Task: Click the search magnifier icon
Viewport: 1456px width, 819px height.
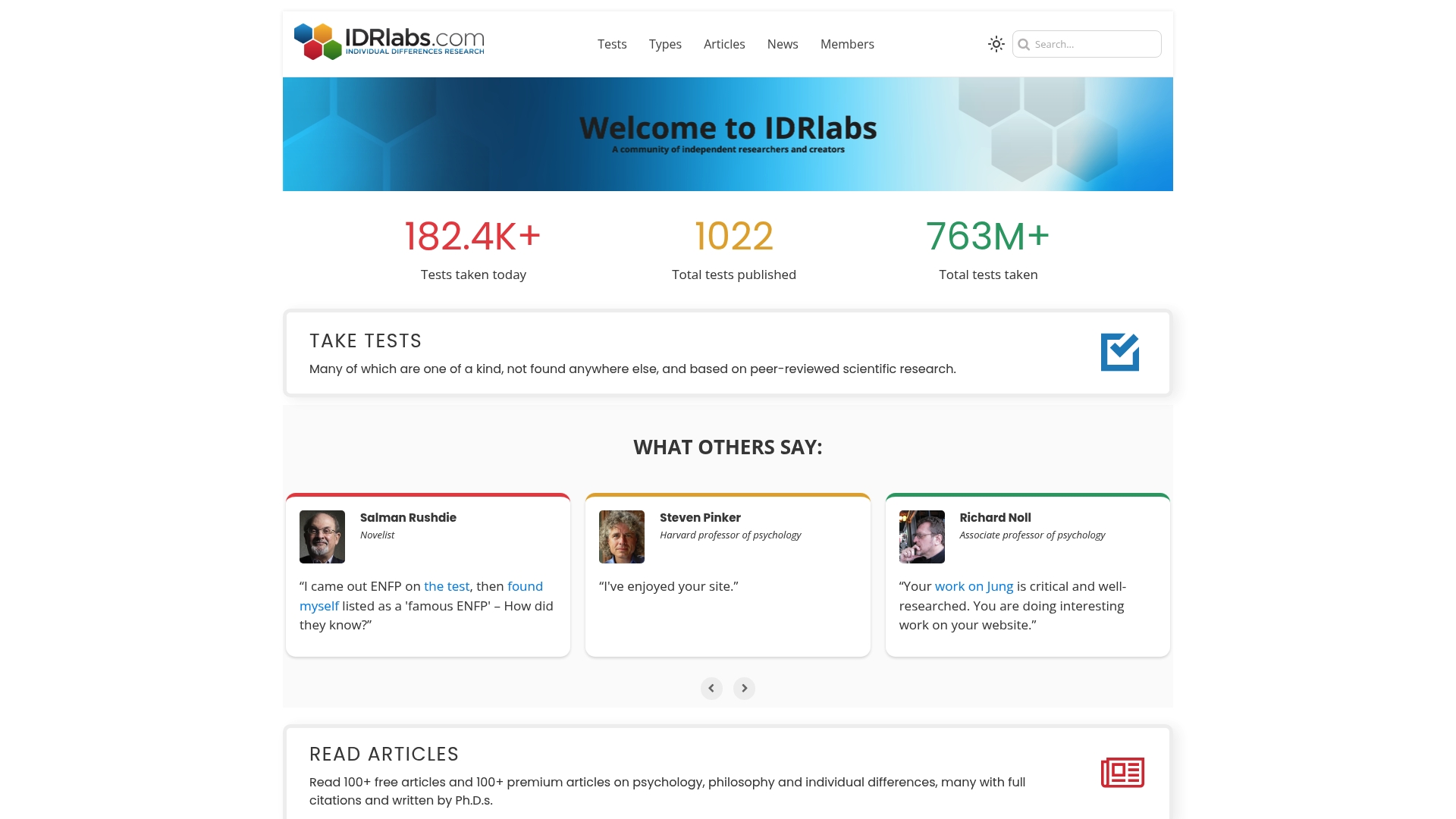Action: 1025,44
